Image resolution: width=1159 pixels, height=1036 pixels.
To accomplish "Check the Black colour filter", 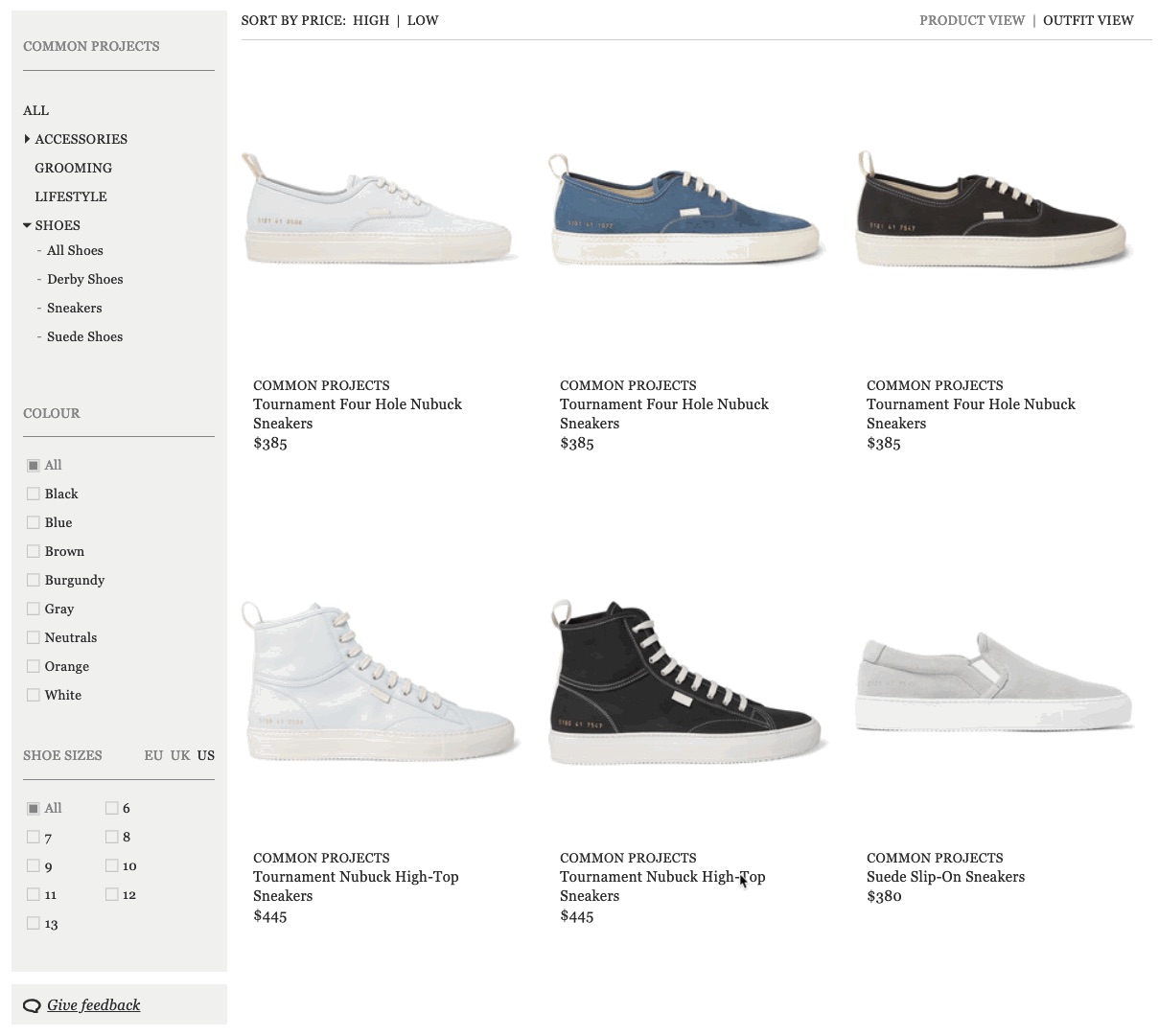I will click(34, 494).
